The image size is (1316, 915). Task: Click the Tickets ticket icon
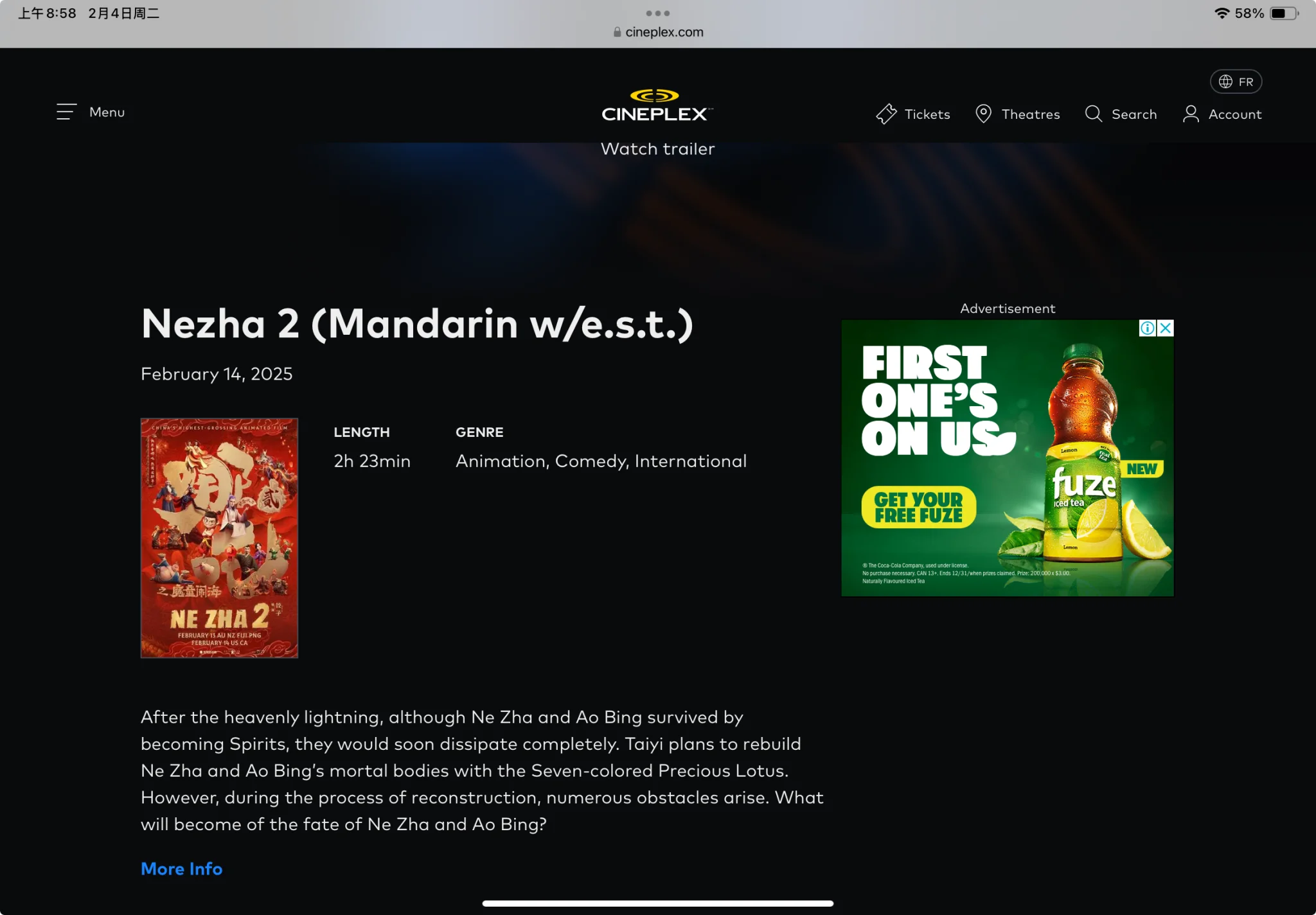point(886,114)
